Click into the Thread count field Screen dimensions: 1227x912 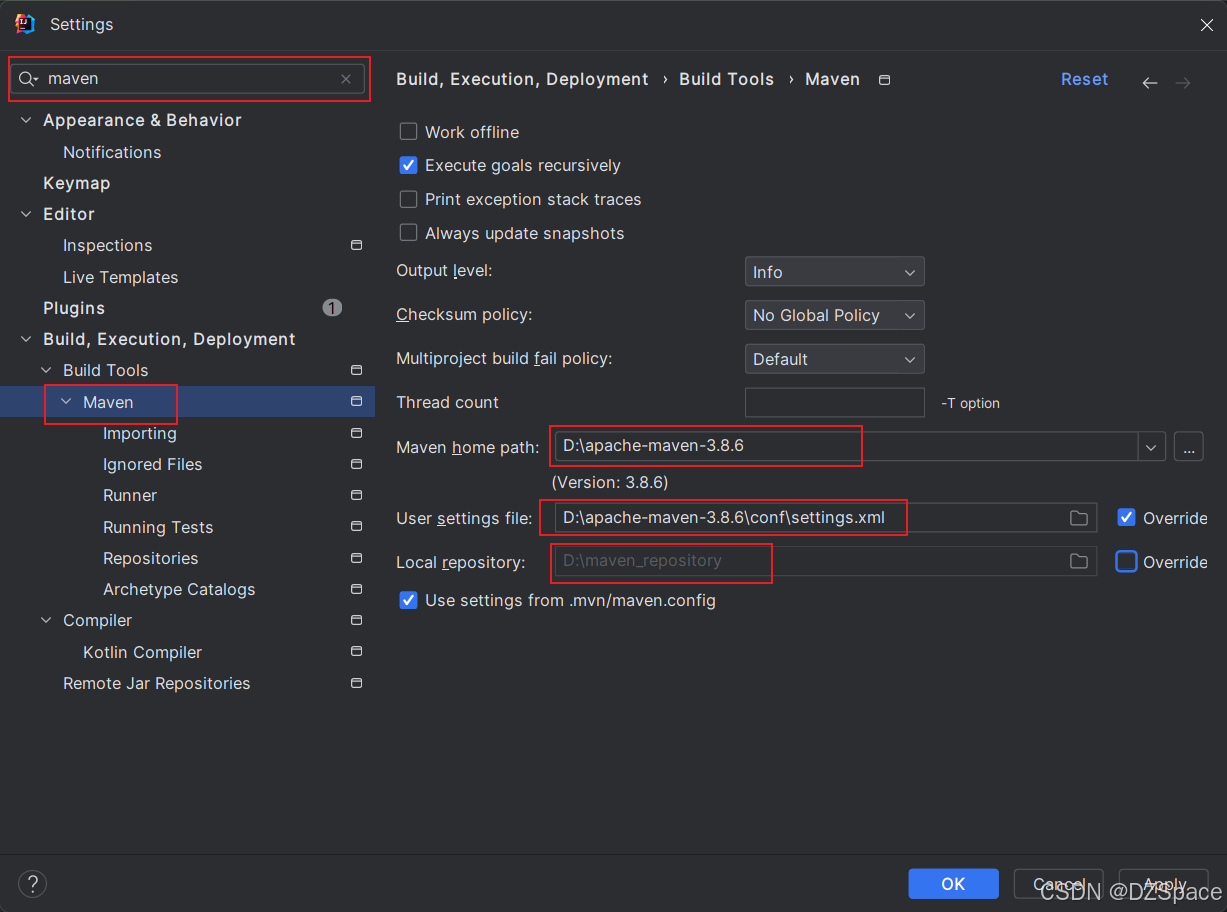pyautogui.click(x=834, y=402)
